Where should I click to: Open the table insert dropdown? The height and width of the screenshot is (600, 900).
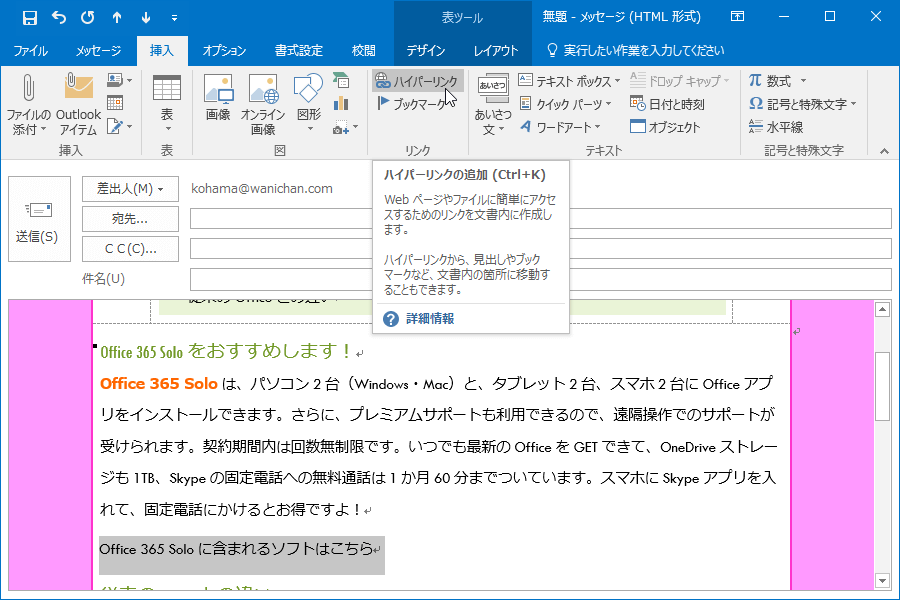point(166,104)
